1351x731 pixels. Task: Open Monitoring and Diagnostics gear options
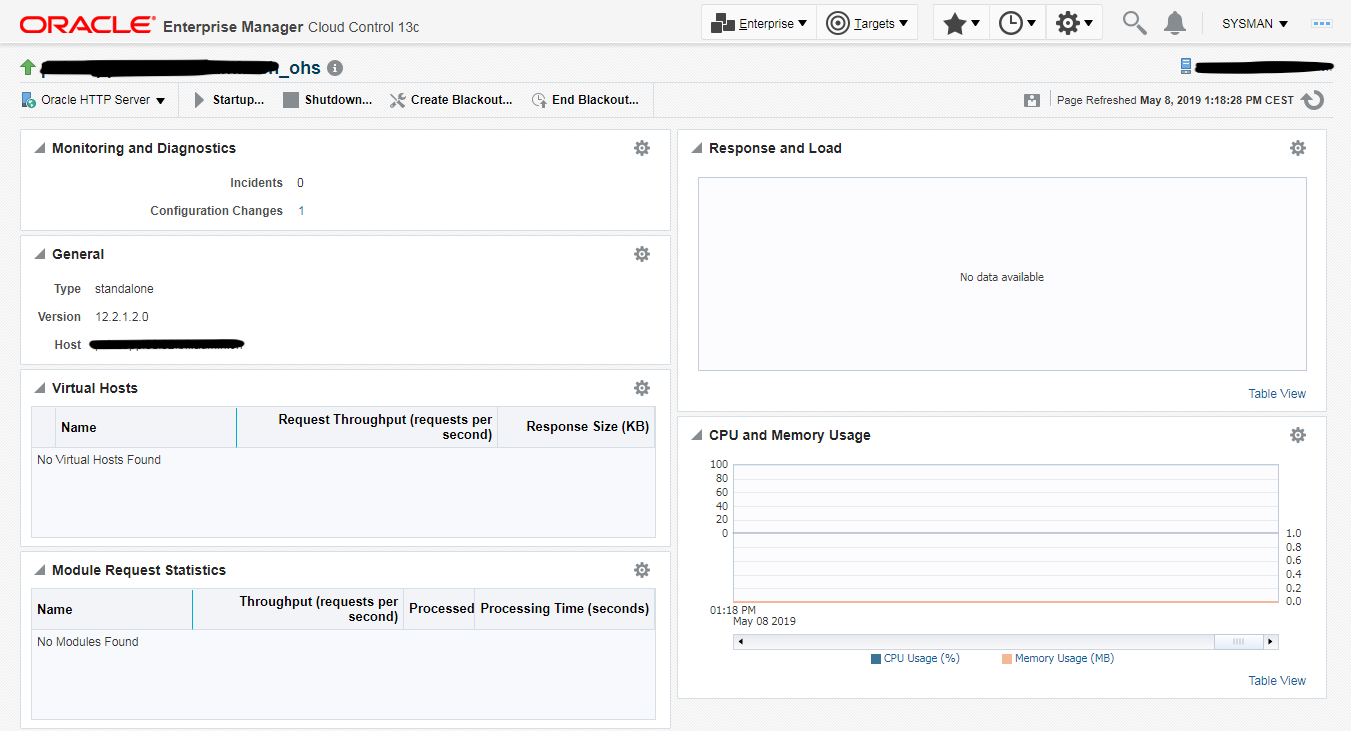coord(642,148)
